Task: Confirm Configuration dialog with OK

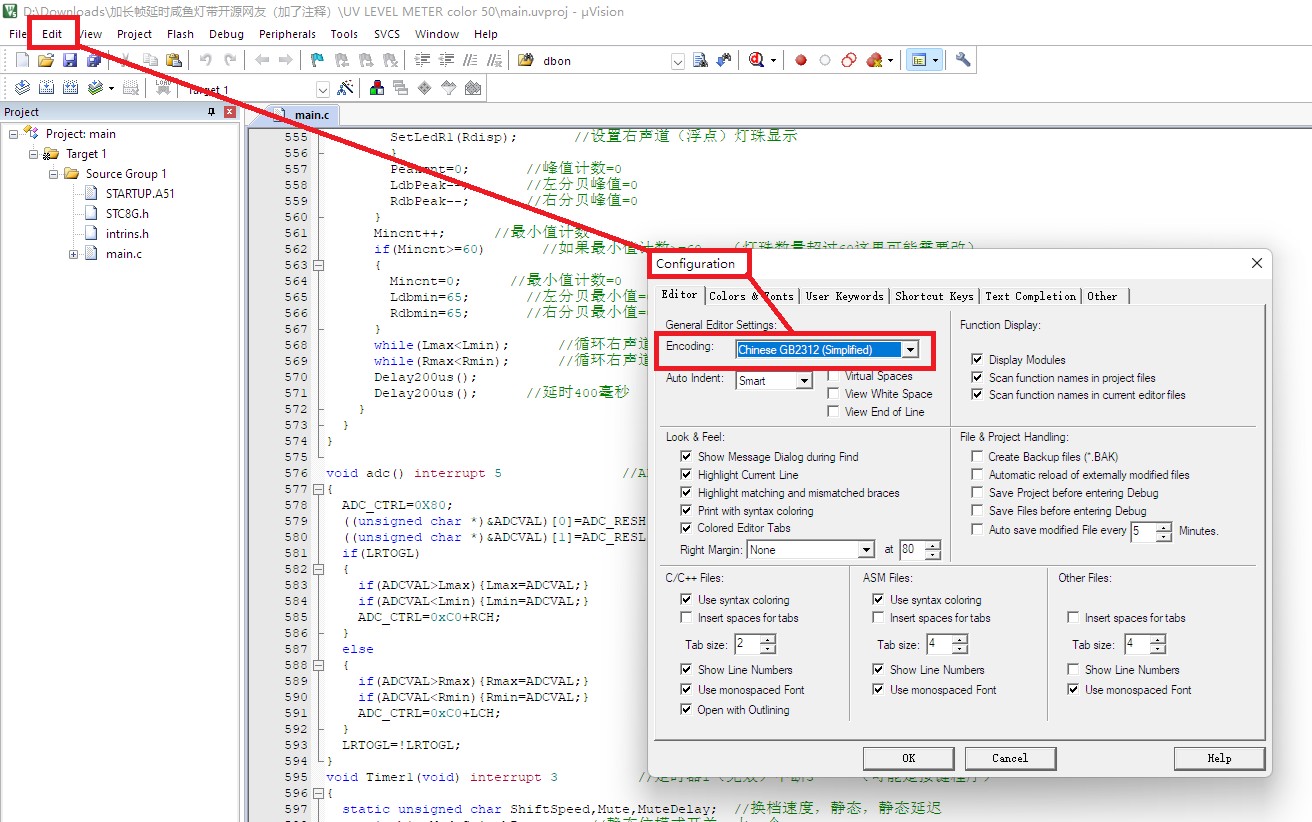Action: 908,758
